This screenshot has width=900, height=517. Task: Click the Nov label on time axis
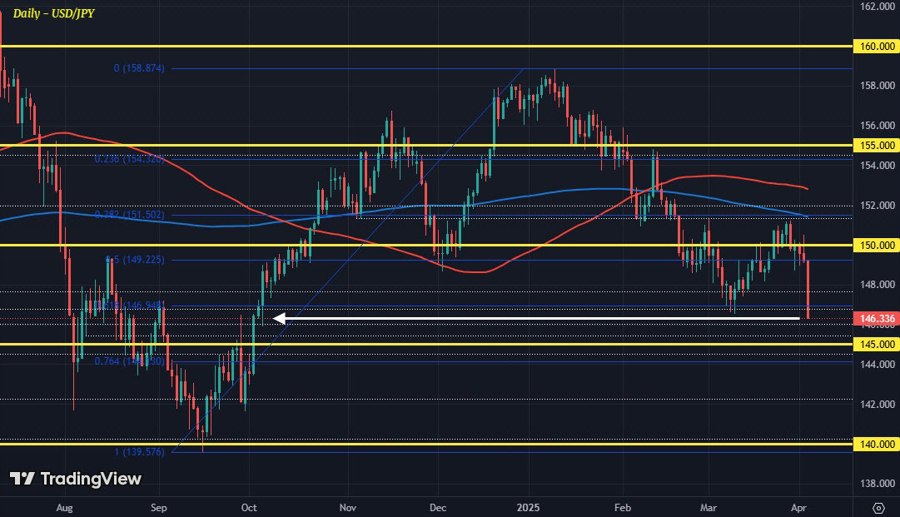[348, 508]
